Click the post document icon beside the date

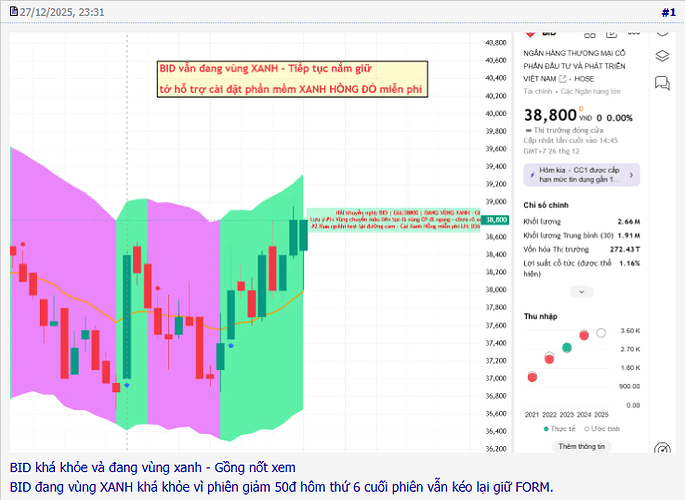point(14,11)
